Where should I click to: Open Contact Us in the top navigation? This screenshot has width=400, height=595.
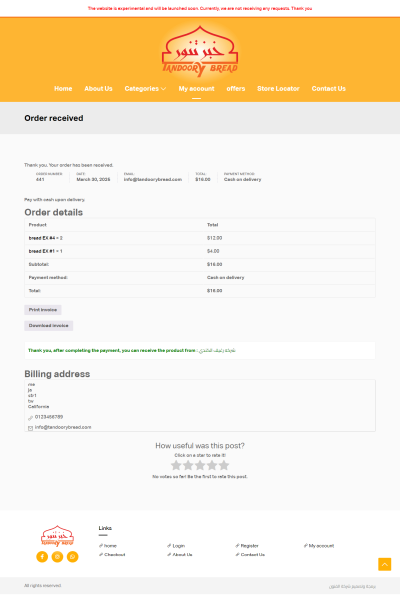click(x=329, y=88)
